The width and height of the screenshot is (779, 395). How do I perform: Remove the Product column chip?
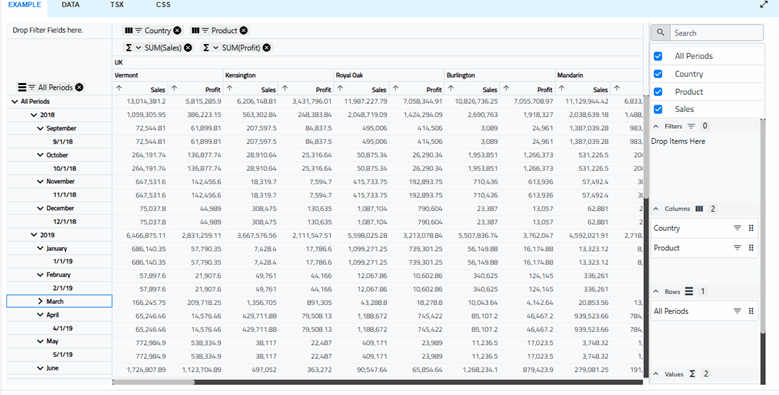[243, 30]
